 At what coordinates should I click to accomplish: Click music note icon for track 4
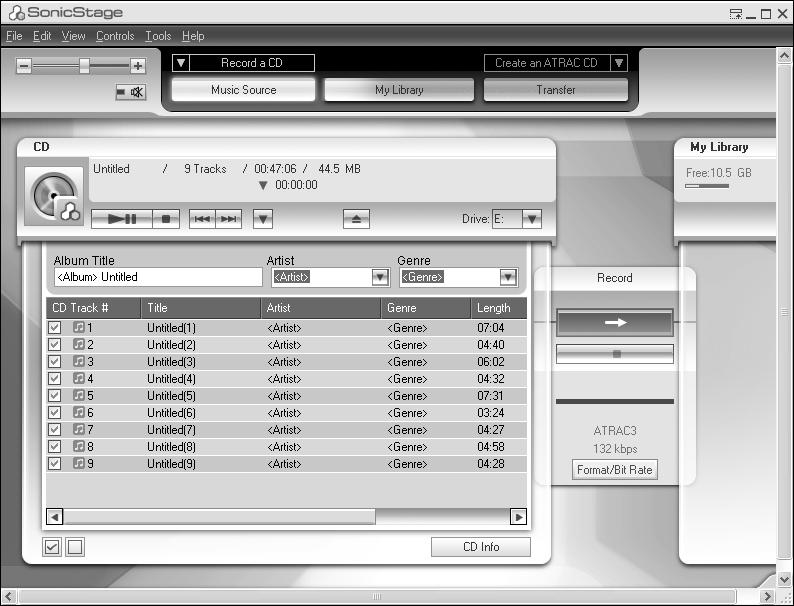[x=78, y=378]
